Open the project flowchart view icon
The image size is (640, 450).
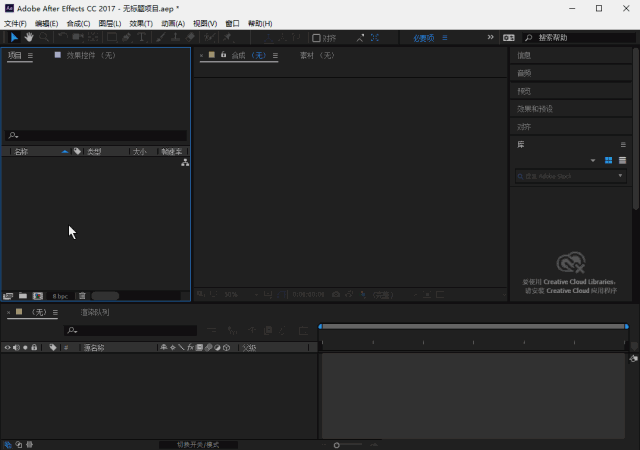pos(185,162)
